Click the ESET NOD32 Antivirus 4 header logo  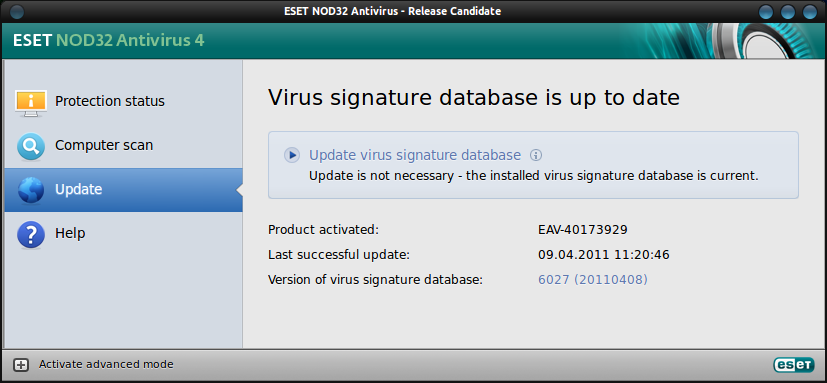point(109,40)
